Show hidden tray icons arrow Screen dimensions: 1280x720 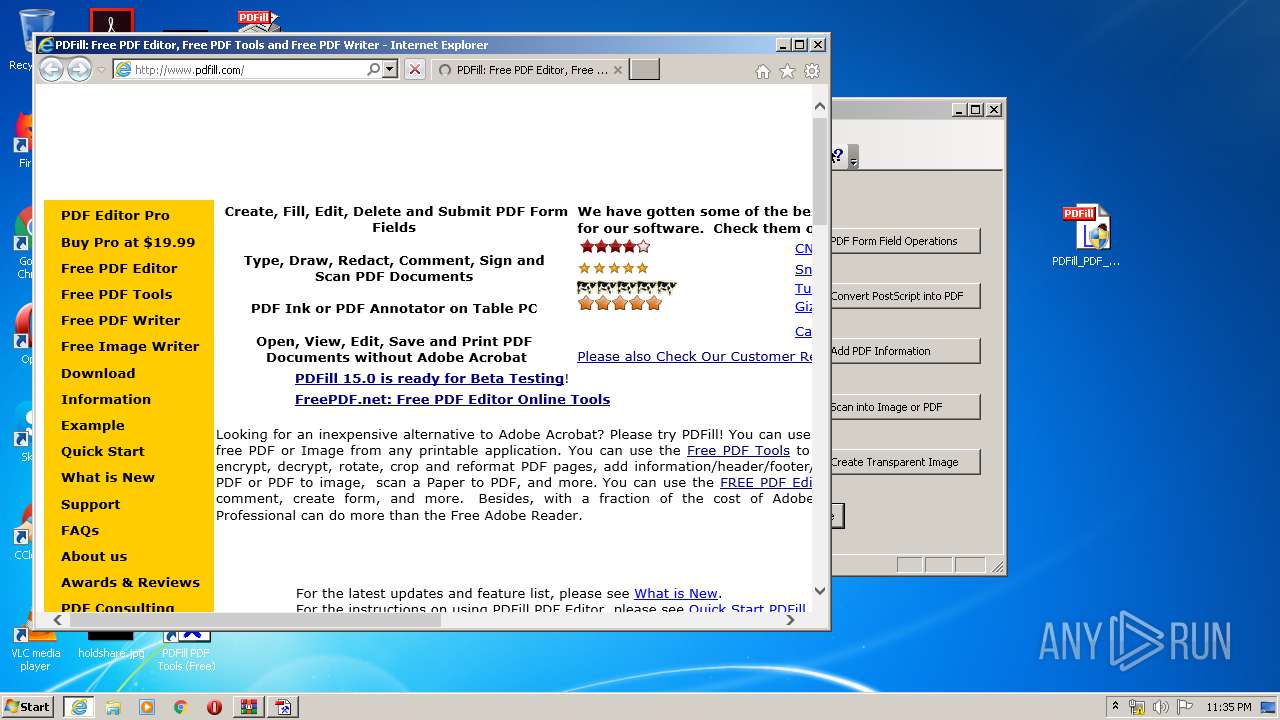1116,706
